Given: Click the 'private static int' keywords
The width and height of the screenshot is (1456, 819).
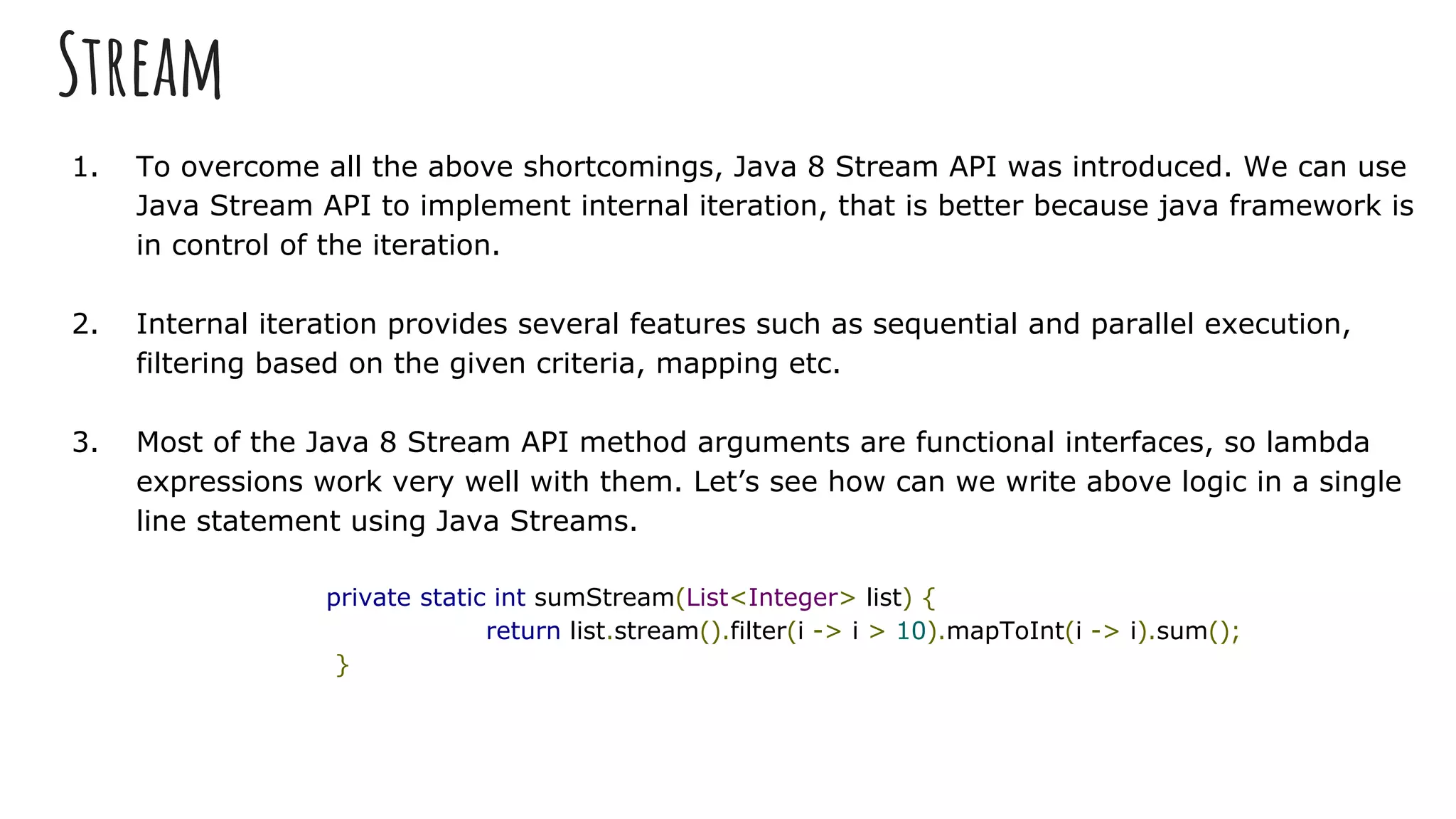Looking at the screenshot, I should point(426,598).
